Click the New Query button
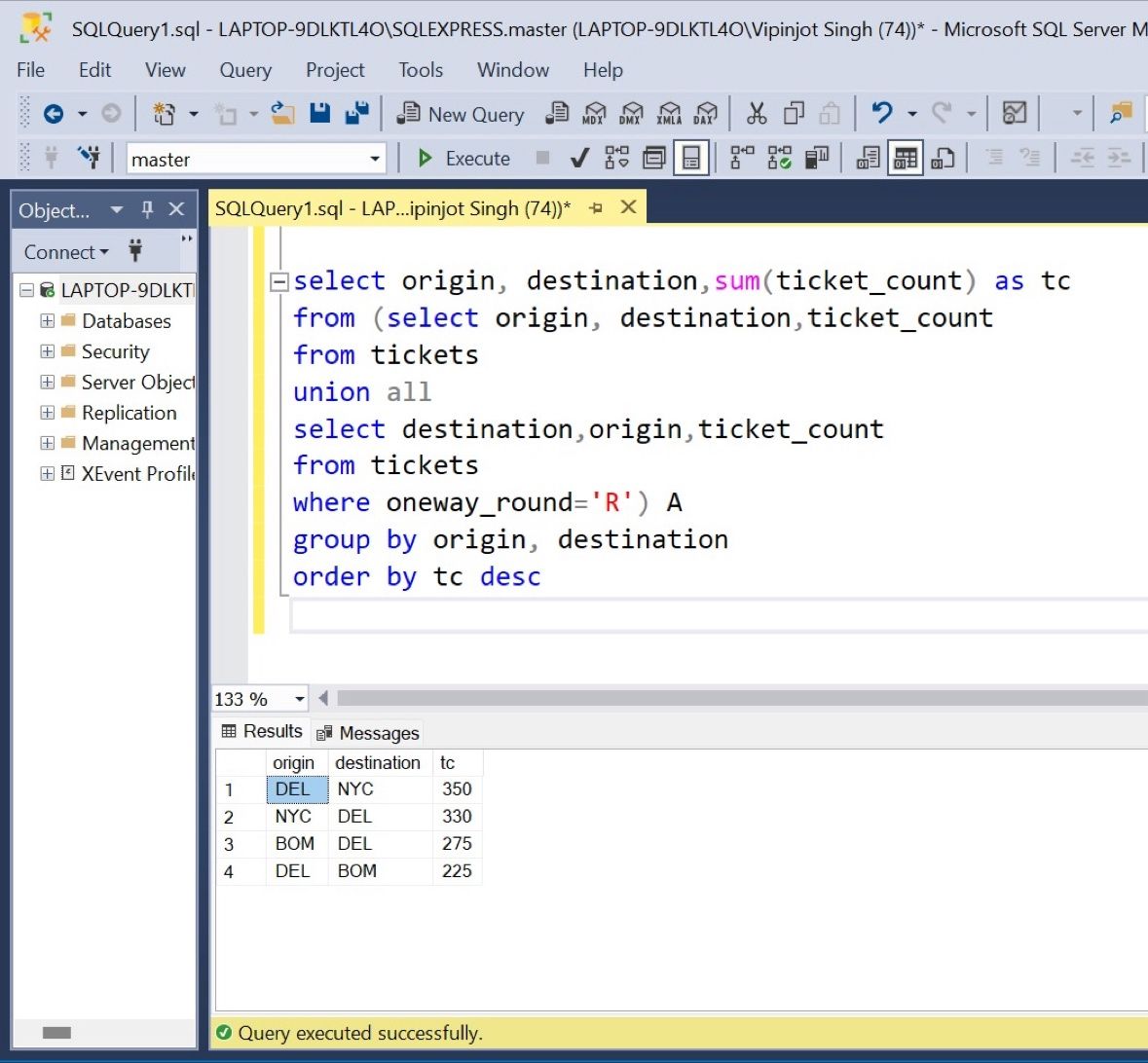This screenshot has height=1063, width=1148. (x=462, y=115)
